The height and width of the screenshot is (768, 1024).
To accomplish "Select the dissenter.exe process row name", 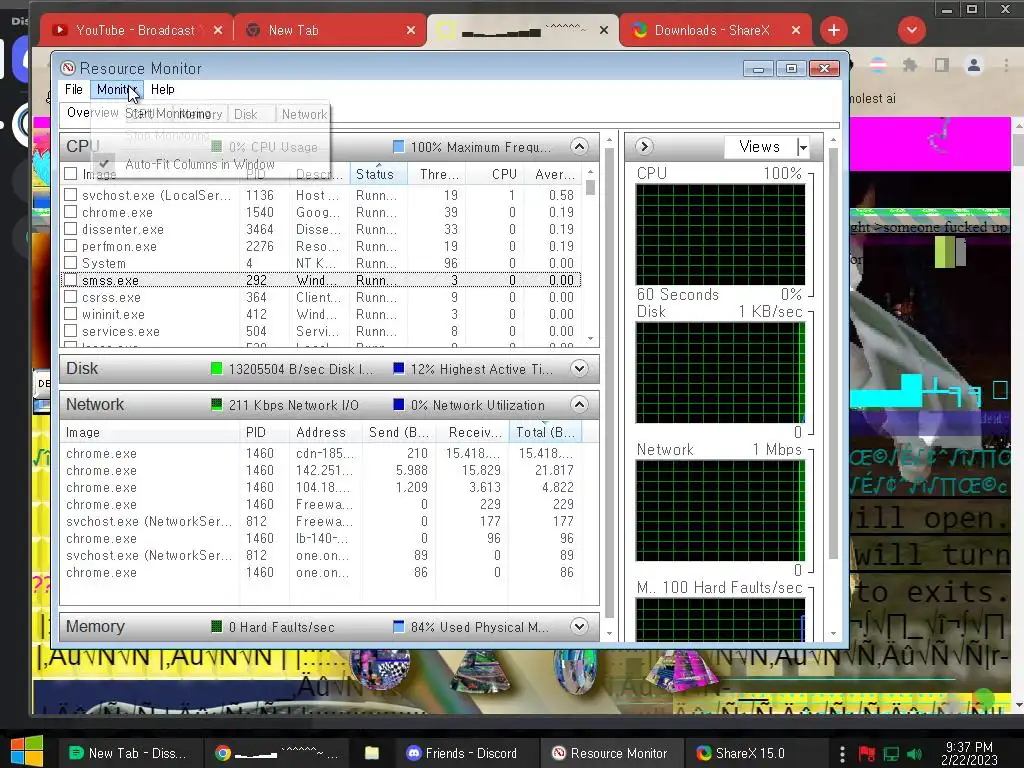I will pos(123,229).
